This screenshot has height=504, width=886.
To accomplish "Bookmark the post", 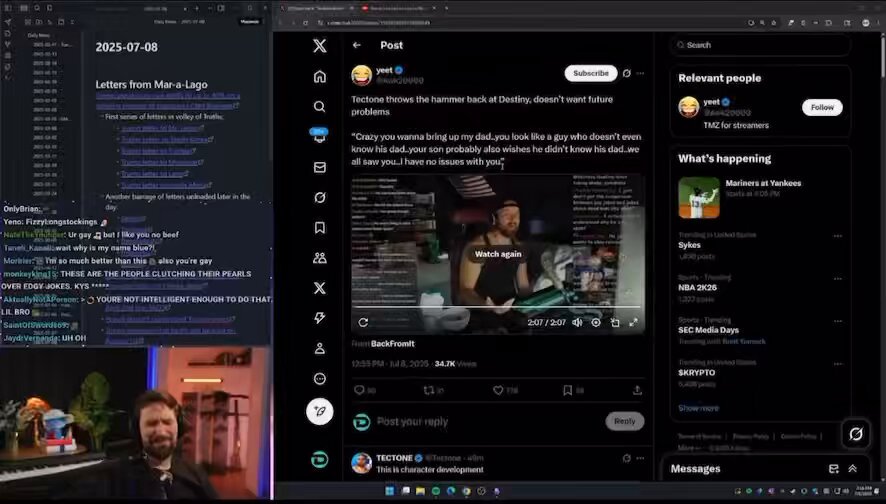I will pyautogui.click(x=568, y=390).
